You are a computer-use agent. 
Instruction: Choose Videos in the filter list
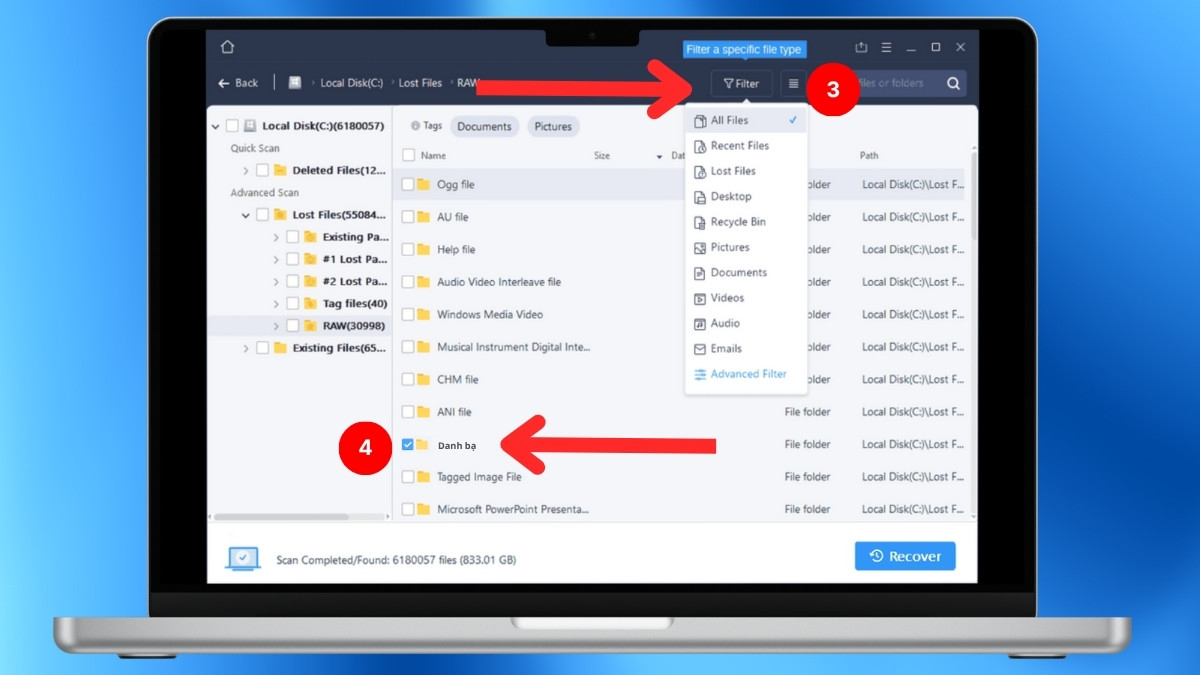coord(727,298)
